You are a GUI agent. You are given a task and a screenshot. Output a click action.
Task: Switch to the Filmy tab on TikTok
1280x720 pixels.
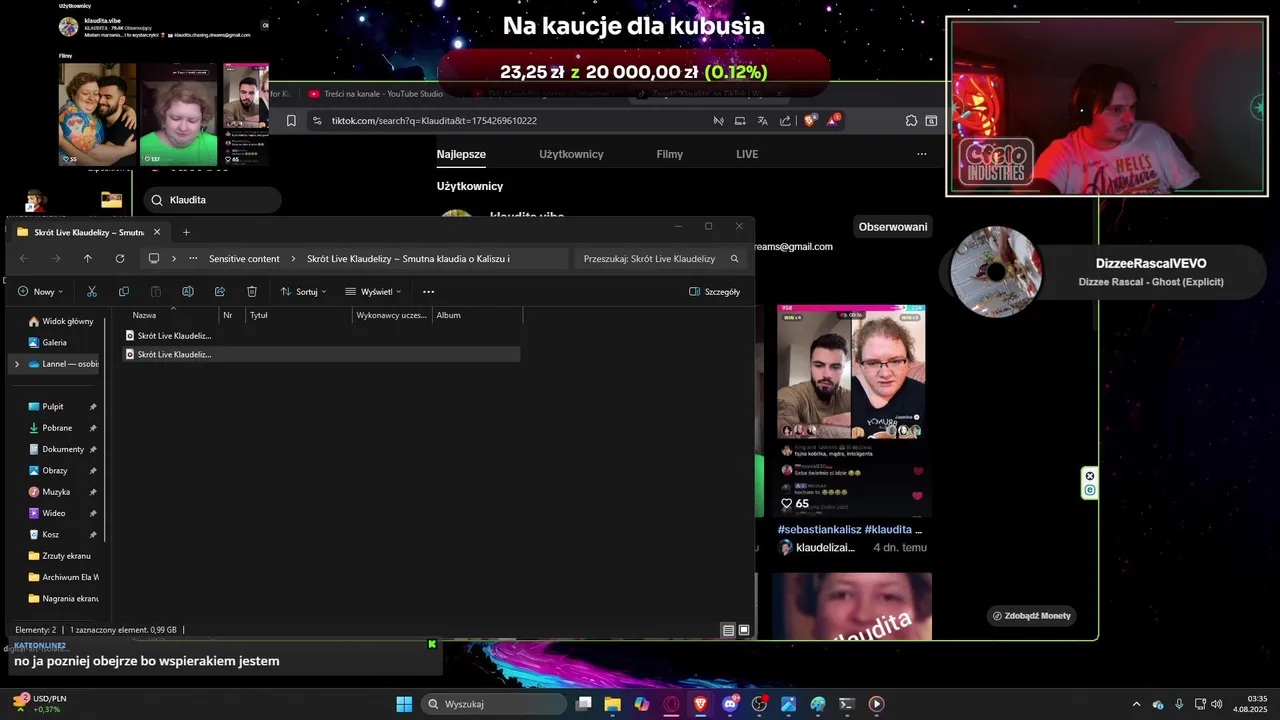coord(670,154)
